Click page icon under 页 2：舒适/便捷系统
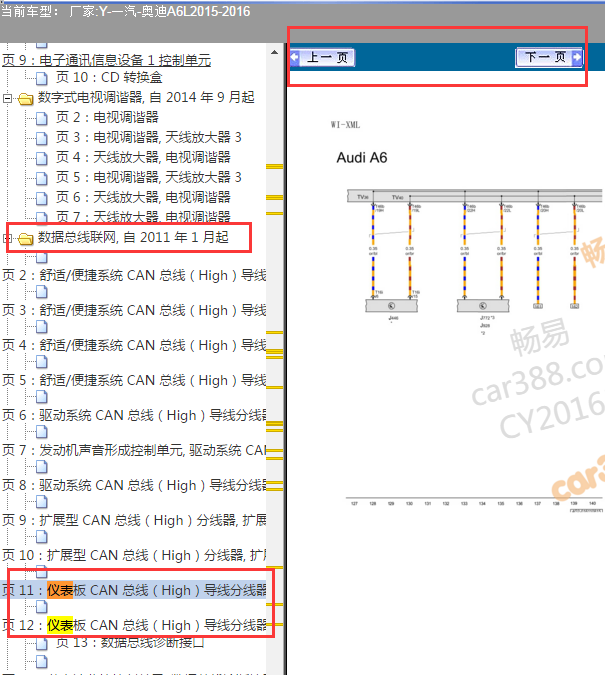The image size is (605, 675). (42, 292)
